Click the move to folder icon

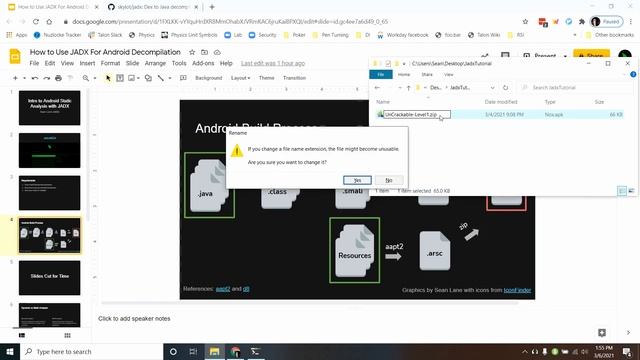(204, 52)
